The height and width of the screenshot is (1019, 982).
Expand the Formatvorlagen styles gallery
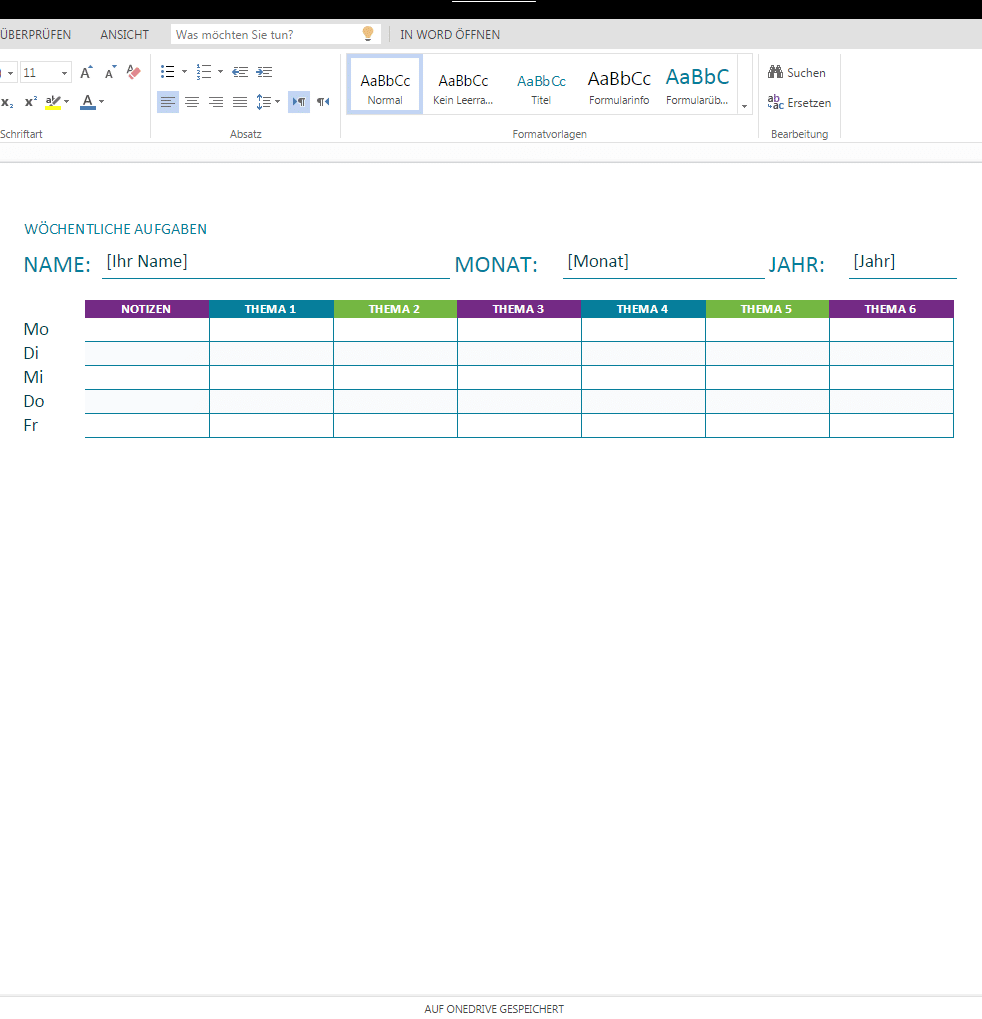745,106
